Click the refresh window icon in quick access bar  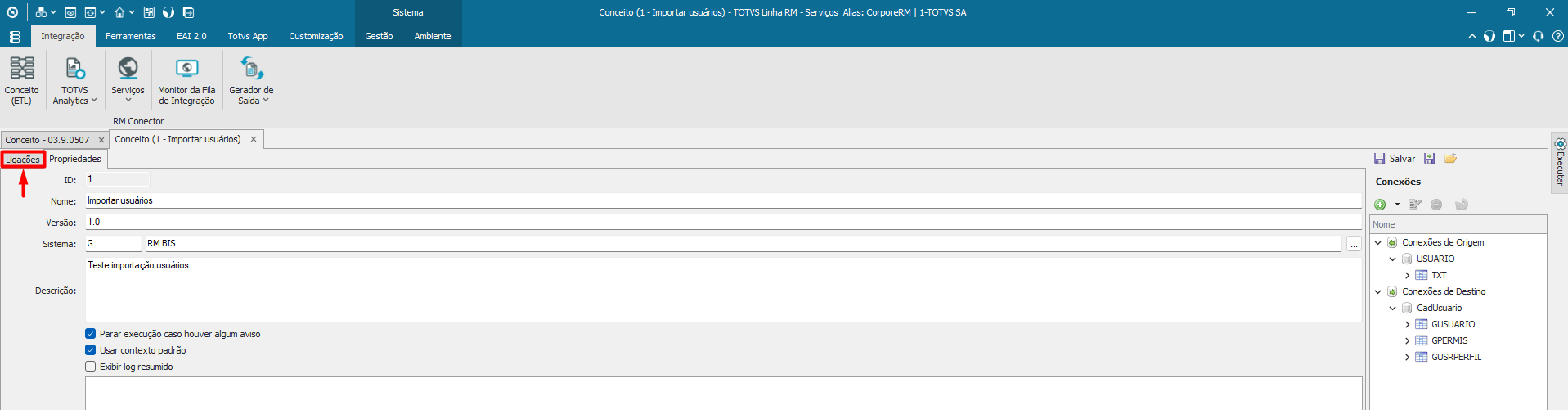tap(90, 12)
